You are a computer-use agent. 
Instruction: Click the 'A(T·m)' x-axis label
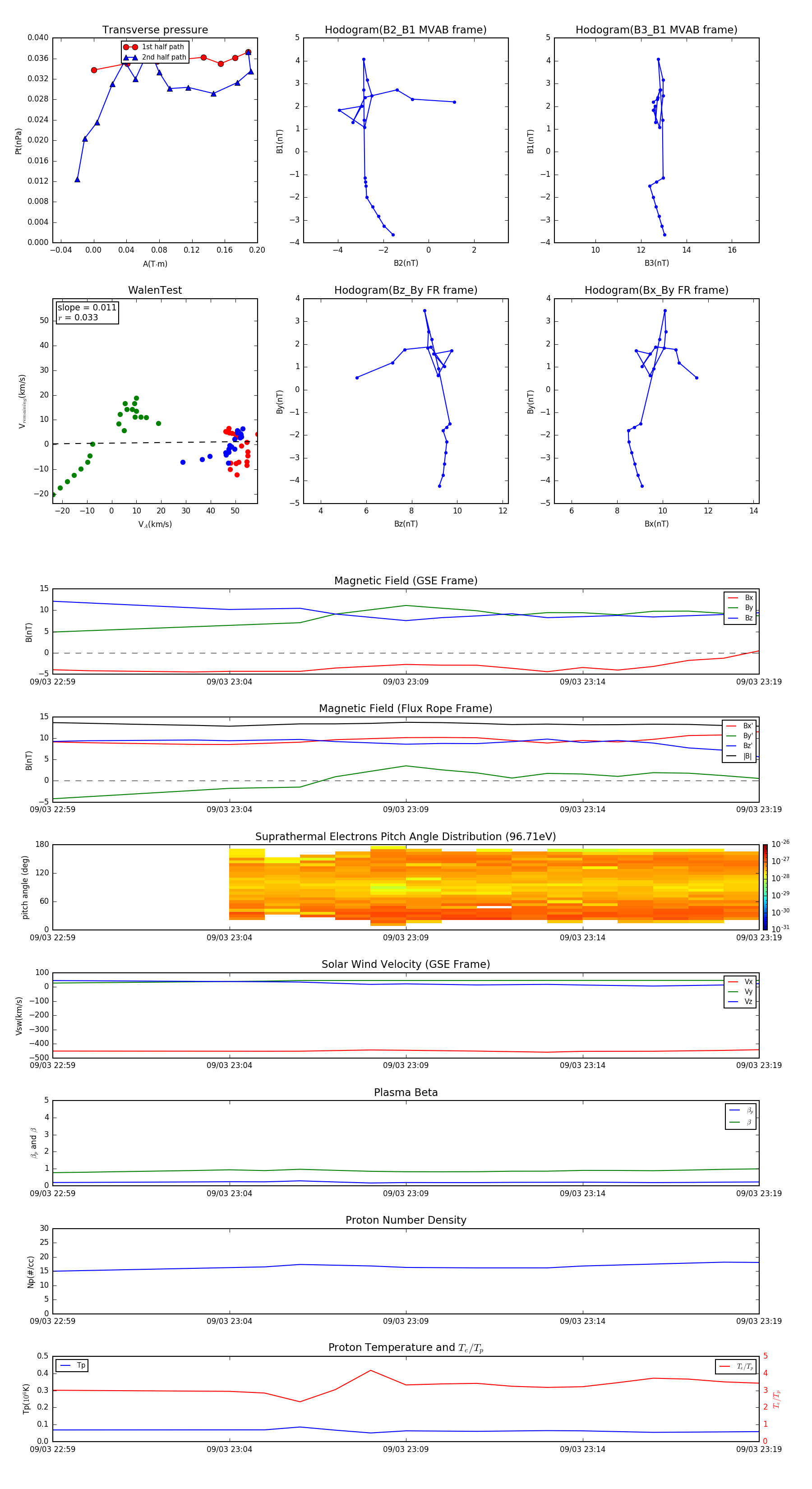pyautogui.click(x=155, y=264)
